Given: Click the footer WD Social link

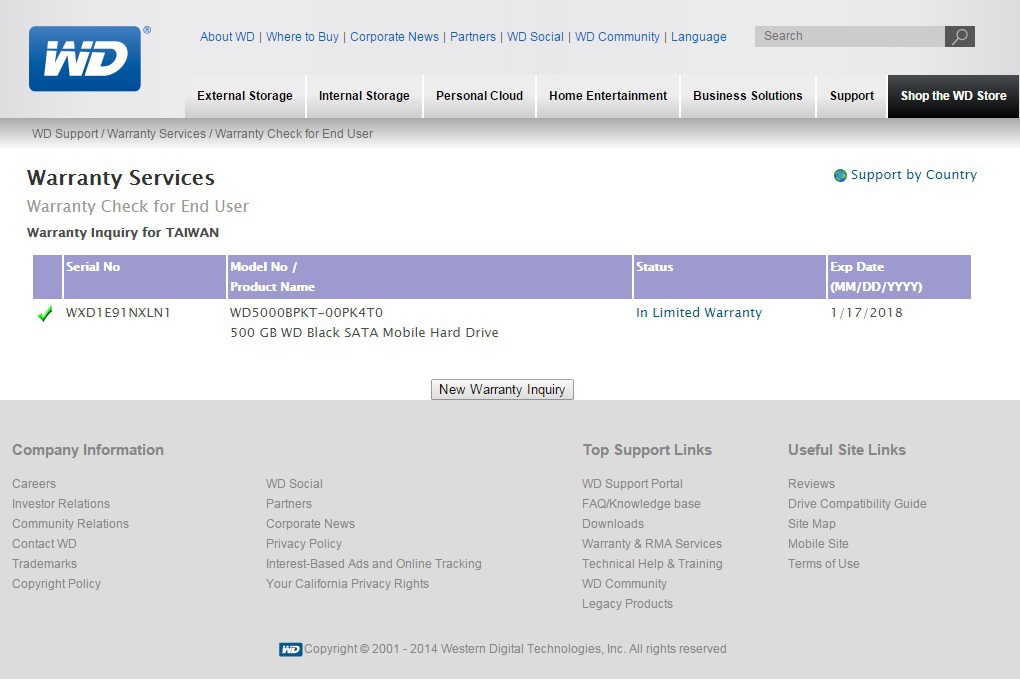Looking at the screenshot, I should pyautogui.click(x=294, y=484).
